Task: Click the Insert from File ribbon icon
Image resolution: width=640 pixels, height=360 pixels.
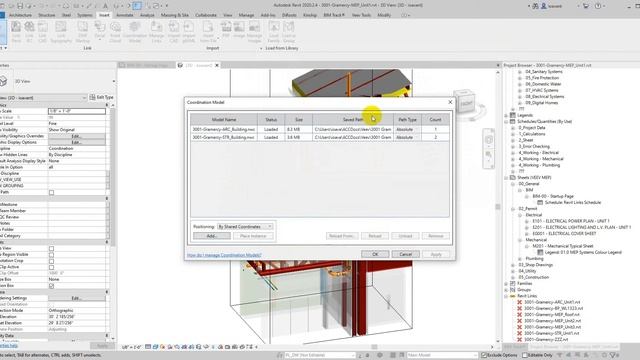Action: [208, 31]
